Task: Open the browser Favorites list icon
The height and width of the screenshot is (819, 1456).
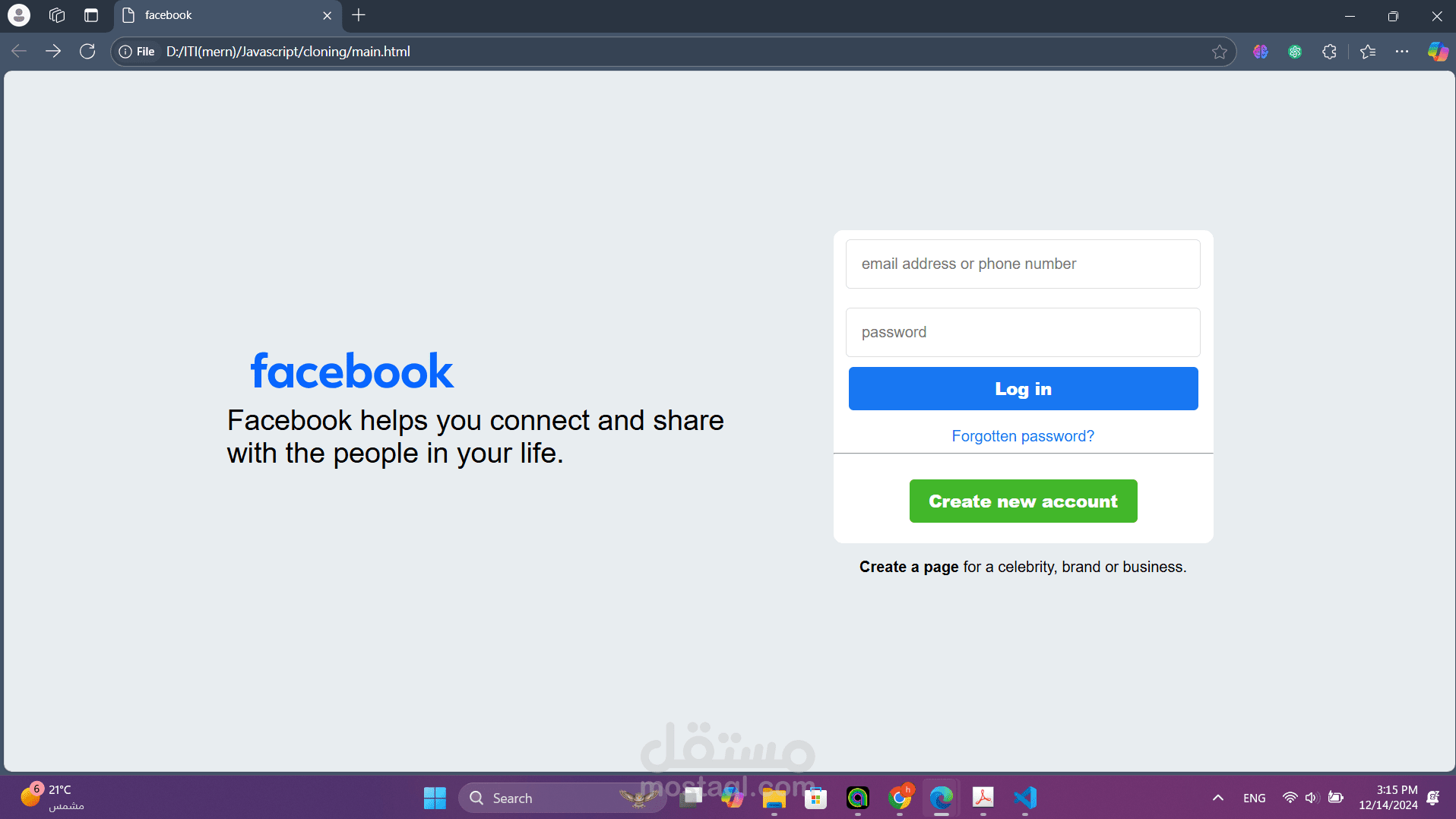Action: point(1369,52)
